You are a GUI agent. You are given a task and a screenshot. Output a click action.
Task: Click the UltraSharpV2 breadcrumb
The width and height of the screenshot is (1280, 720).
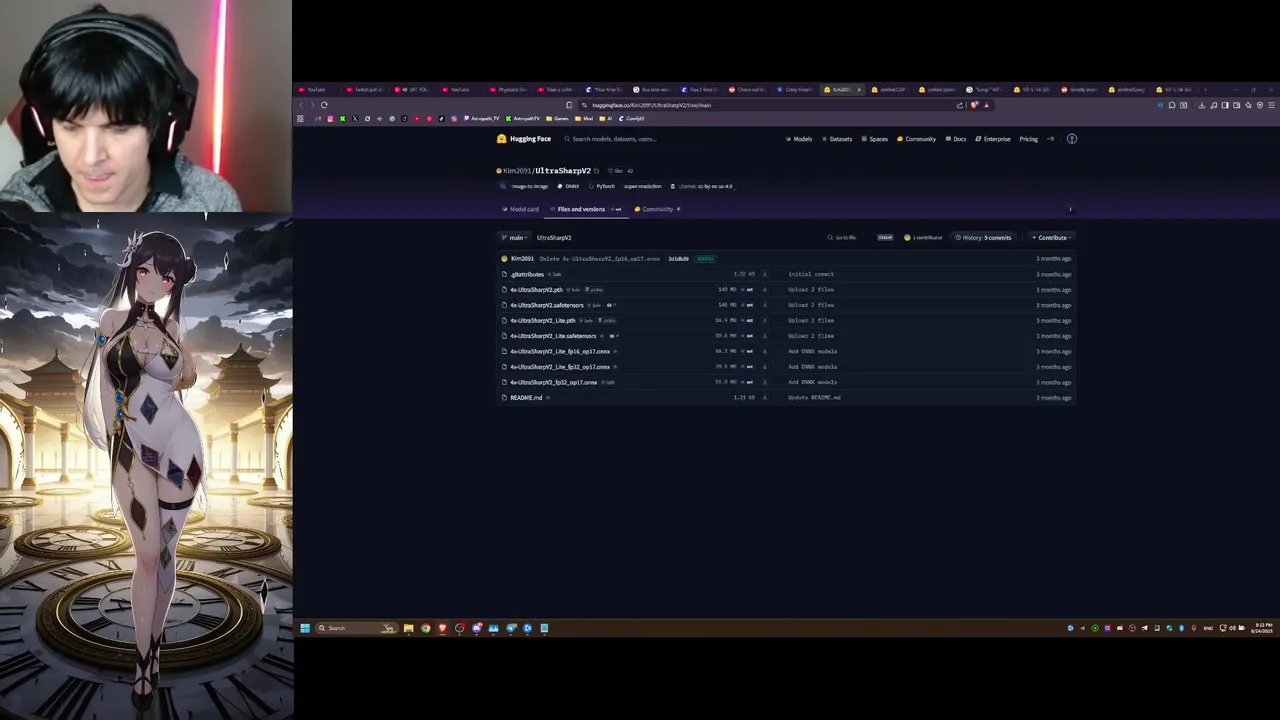[x=554, y=238]
